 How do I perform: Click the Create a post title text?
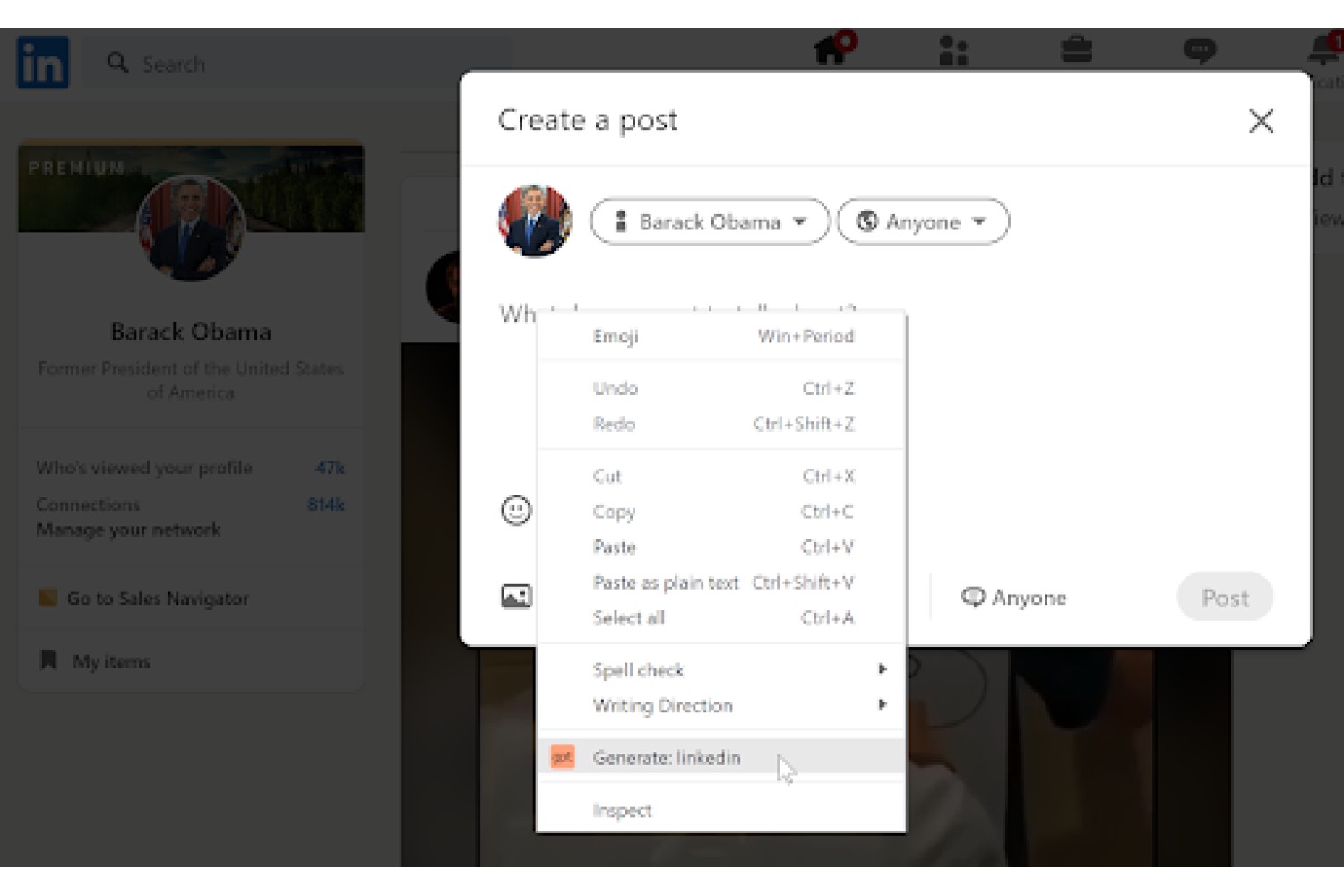point(588,120)
